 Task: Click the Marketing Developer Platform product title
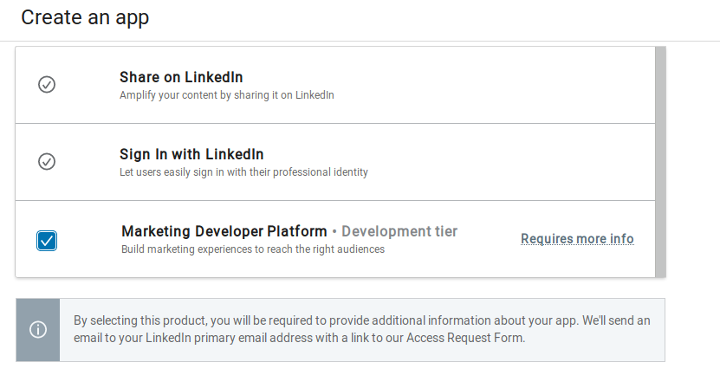224,231
